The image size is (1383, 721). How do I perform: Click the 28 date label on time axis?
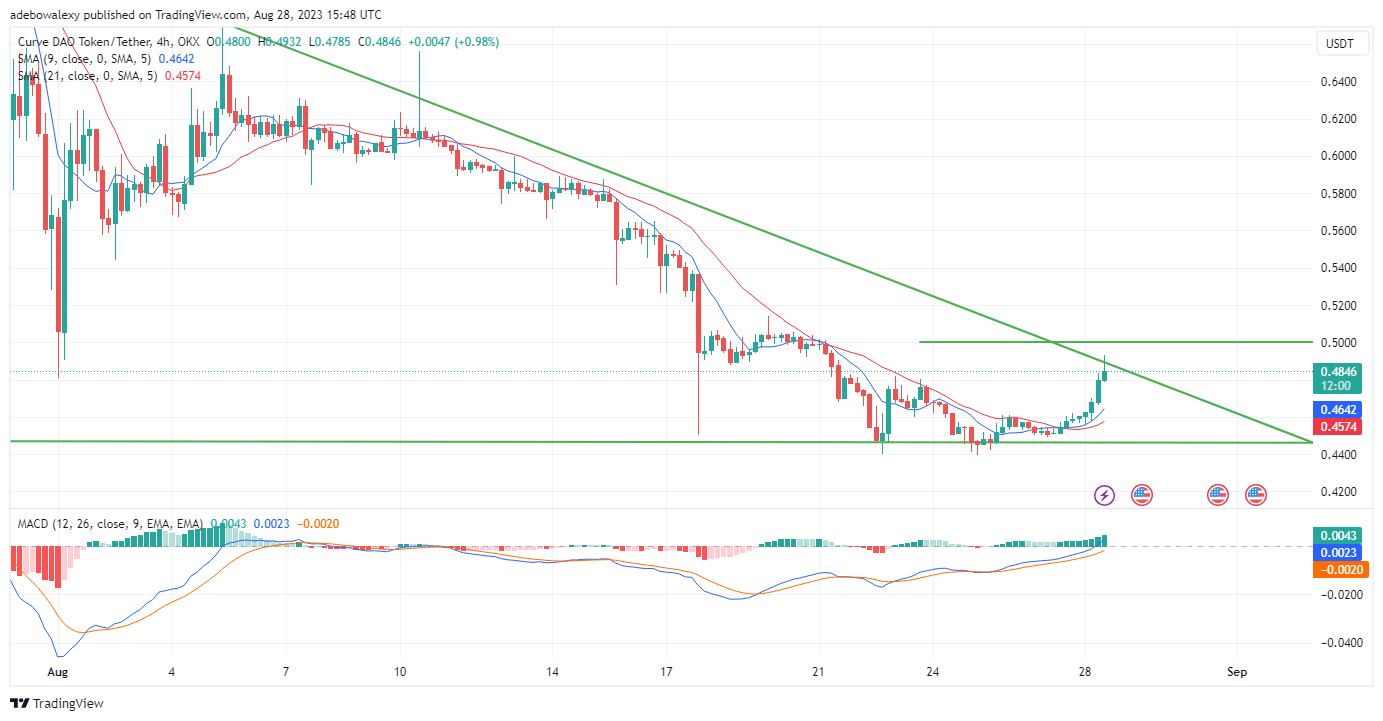click(x=1085, y=671)
